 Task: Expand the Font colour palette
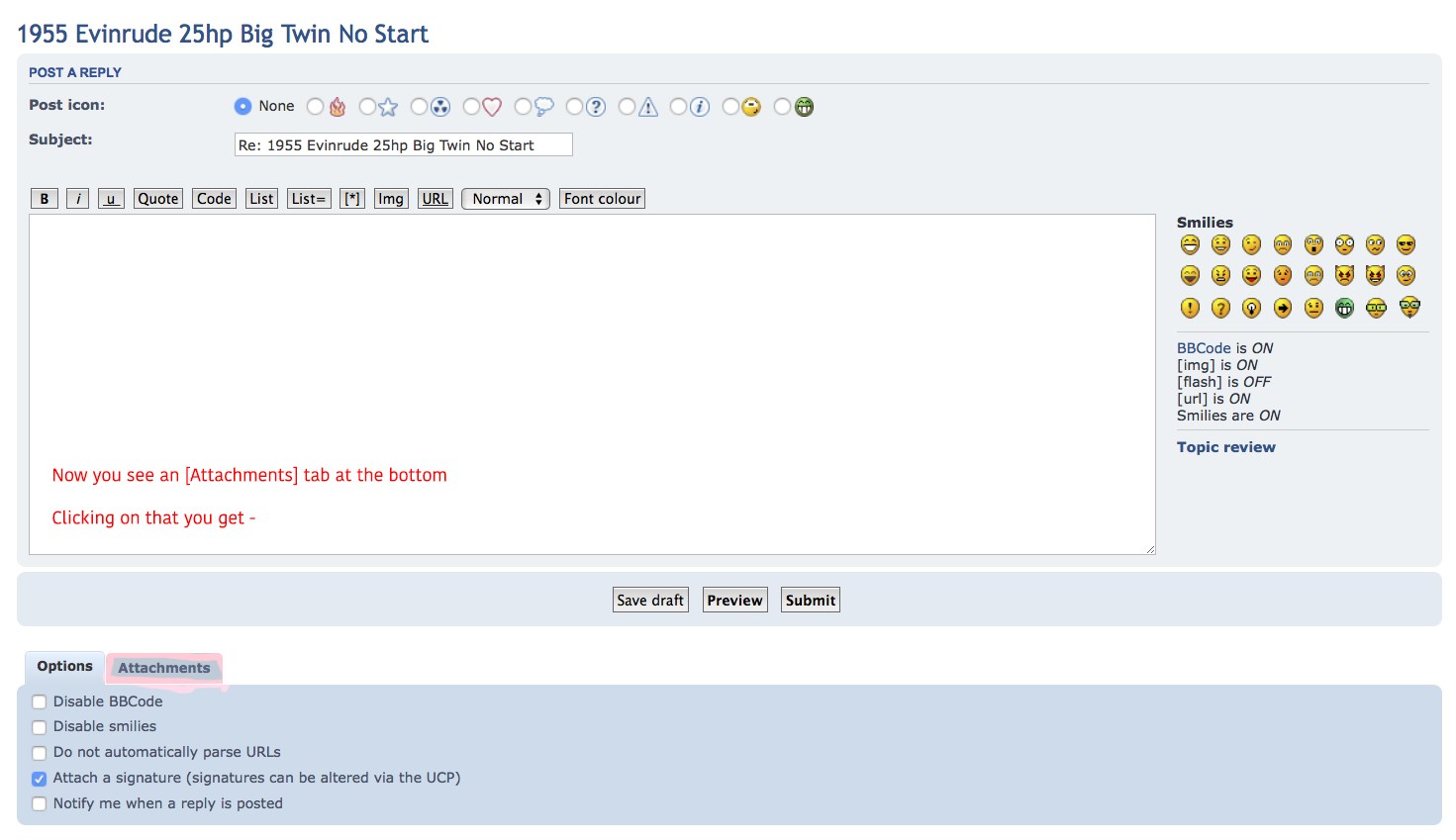602,199
